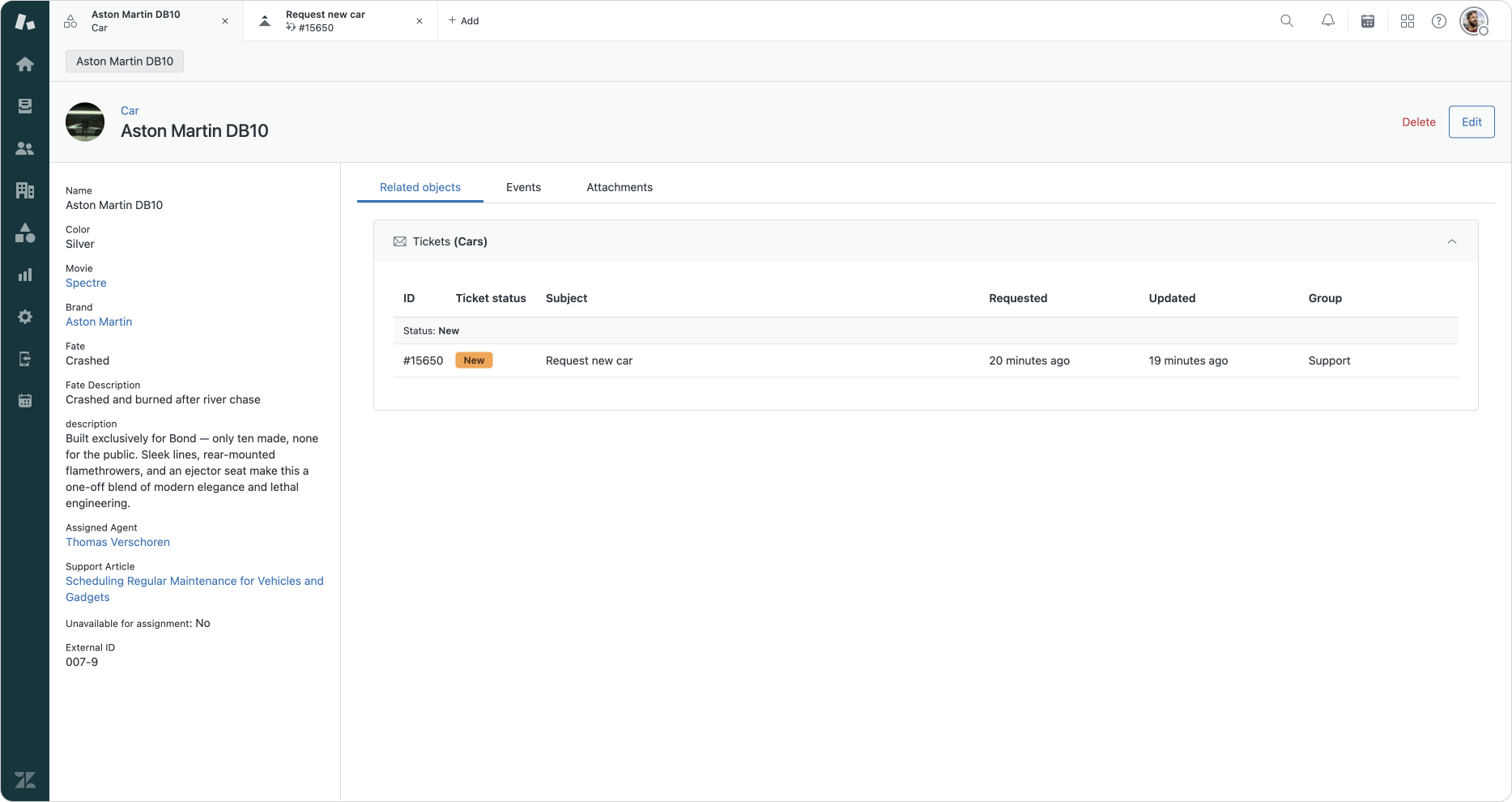The width and height of the screenshot is (1512, 802).
Task: Click the calendar icon in the top bar
Action: click(x=1368, y=21)
